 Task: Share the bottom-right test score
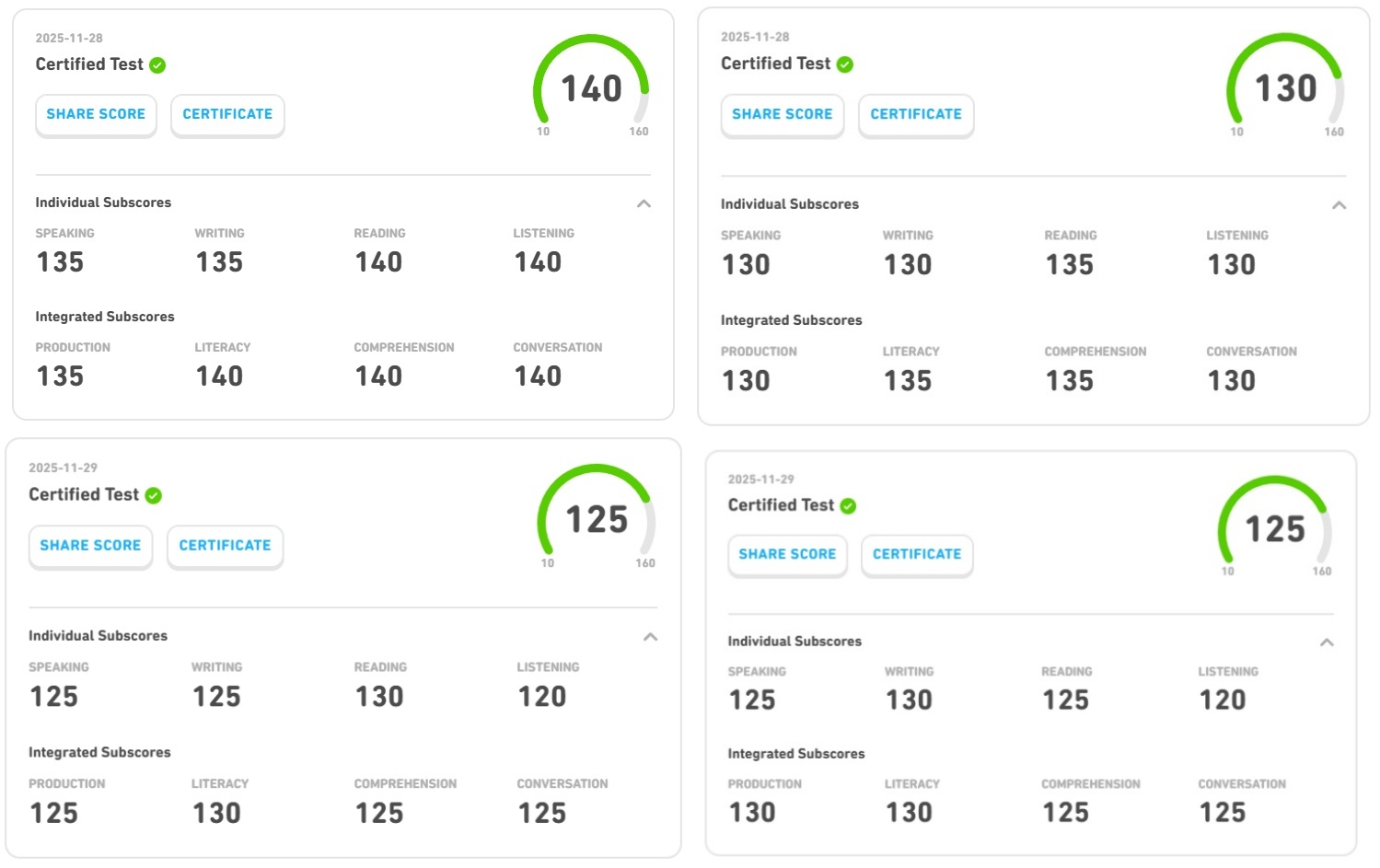point(787,554)
